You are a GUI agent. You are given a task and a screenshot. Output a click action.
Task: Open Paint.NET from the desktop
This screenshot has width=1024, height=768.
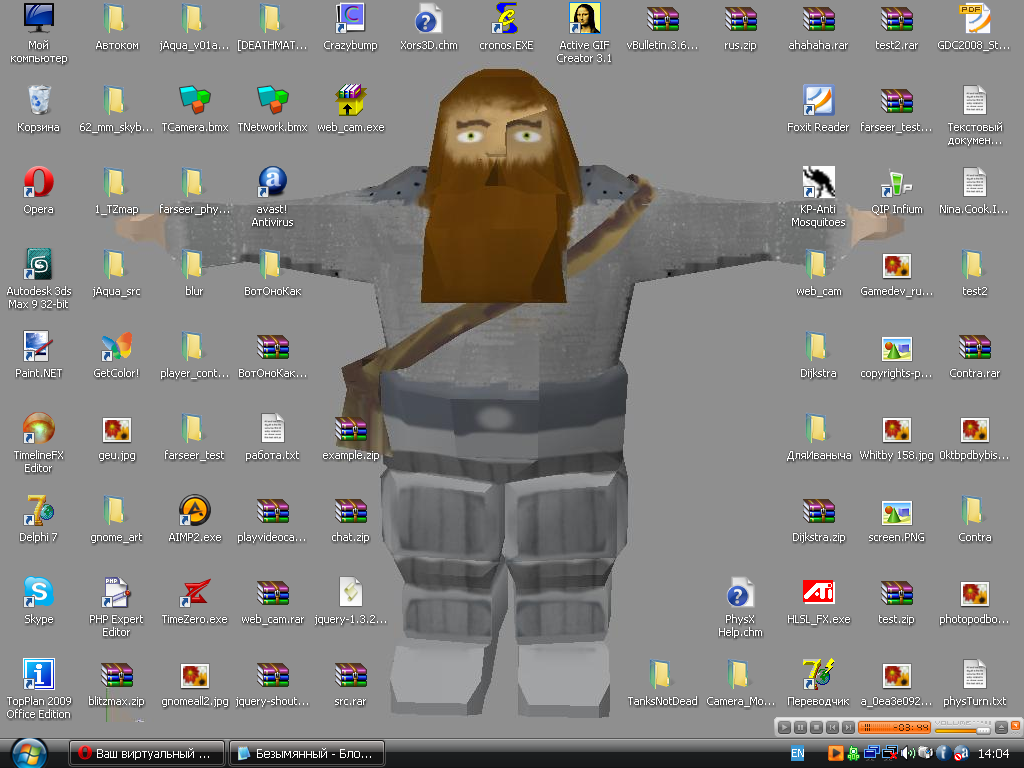pos(38,347)
